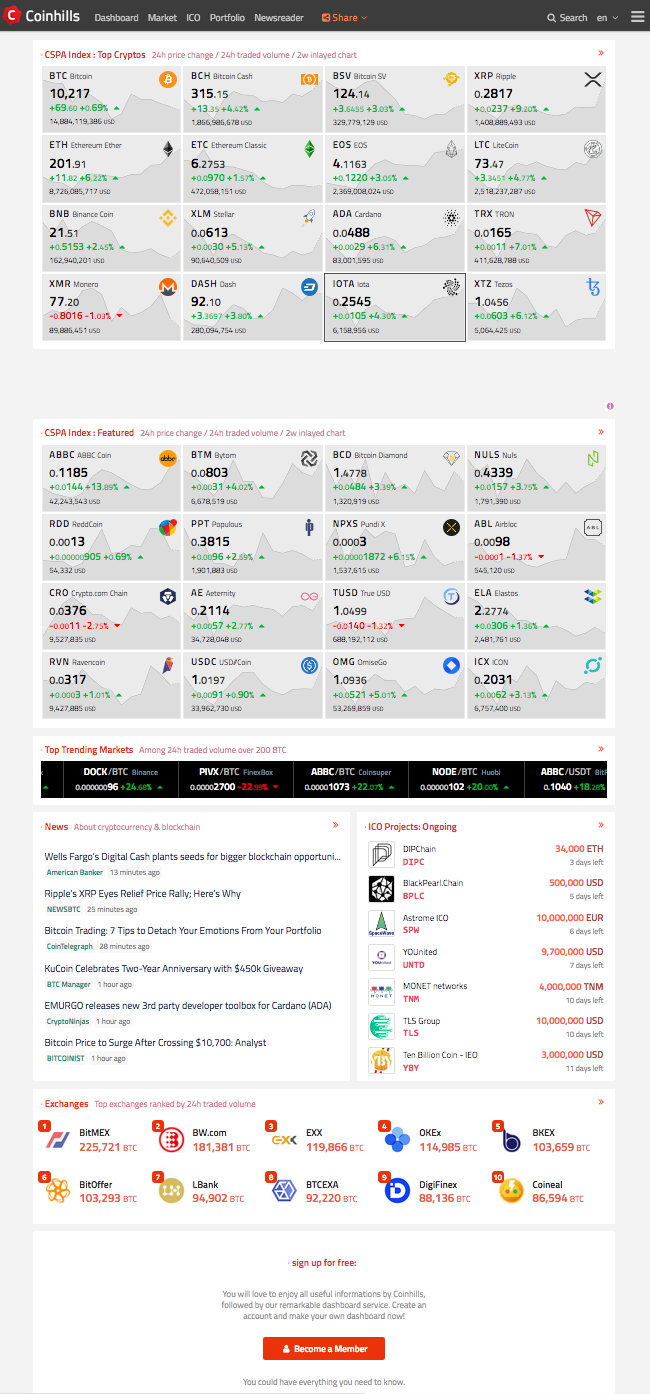Click the small pink info icon
This screenshot has width=650, height=1394.
tap(610, 406)
